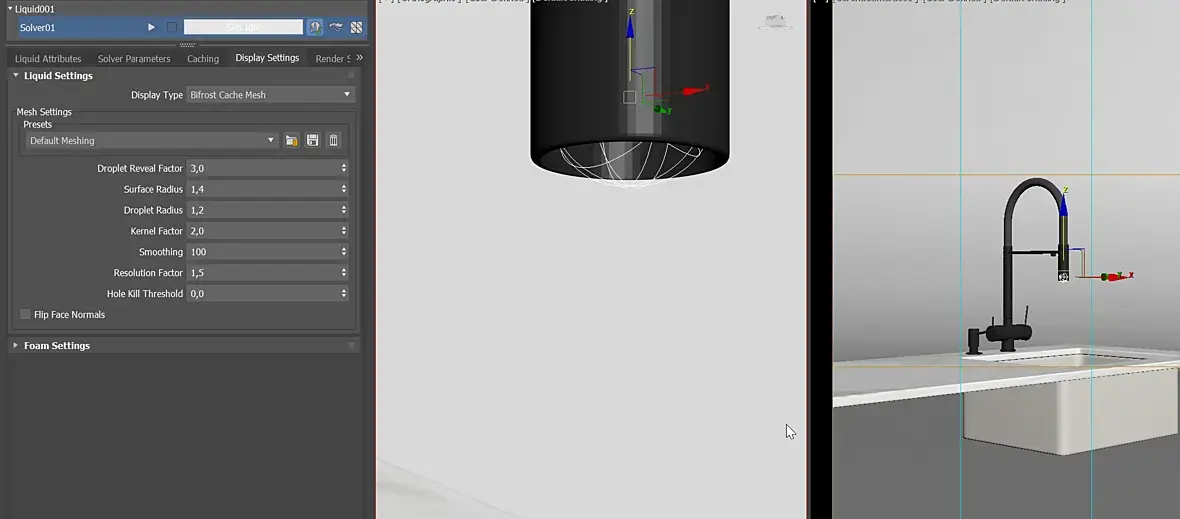Click the blue Z axis arrow in left viewport
Image resolution: width=1180 pixels, height=519 pixels.
(x=631, y=27)
